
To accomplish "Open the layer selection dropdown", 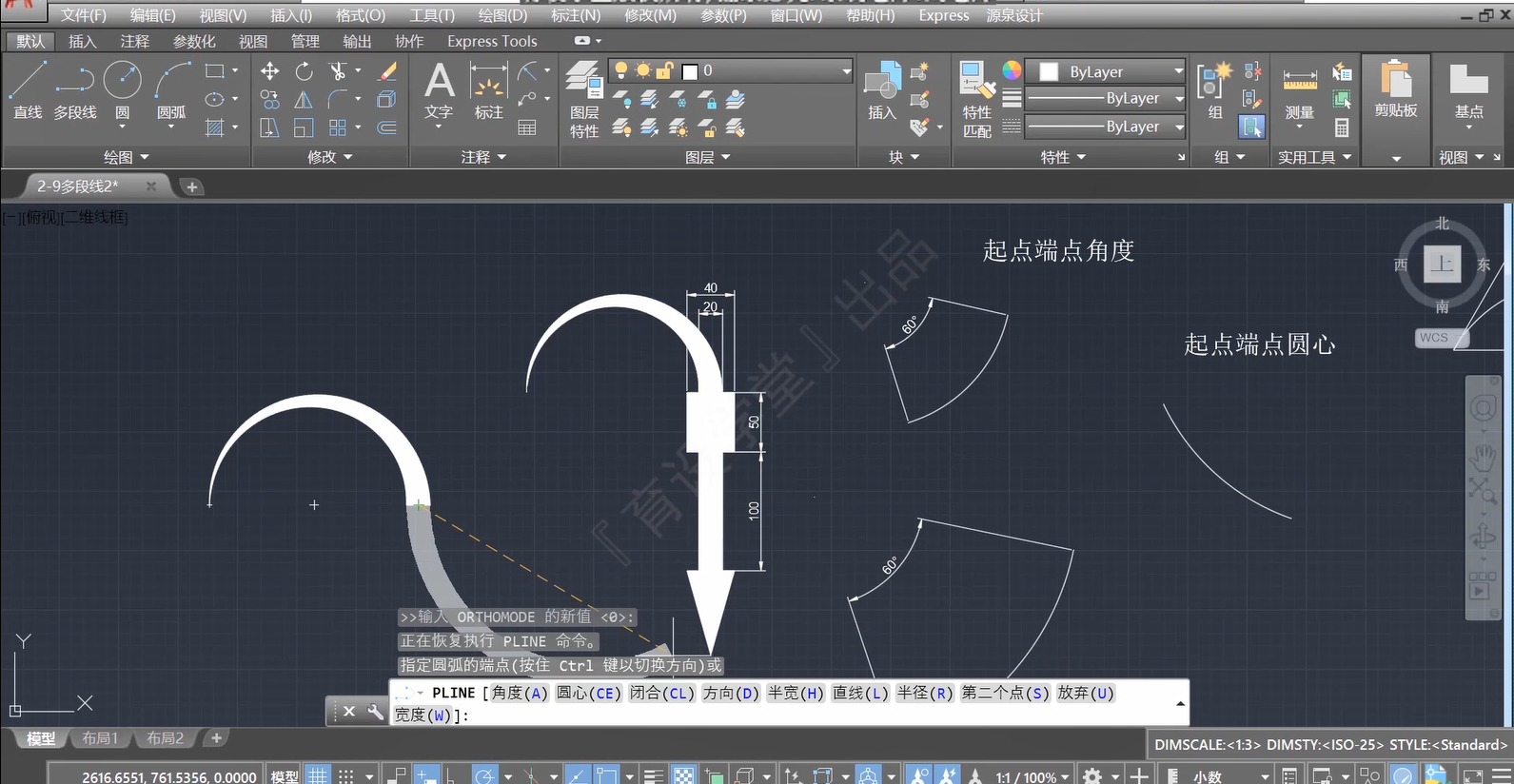I will click(x=846, y=71).
